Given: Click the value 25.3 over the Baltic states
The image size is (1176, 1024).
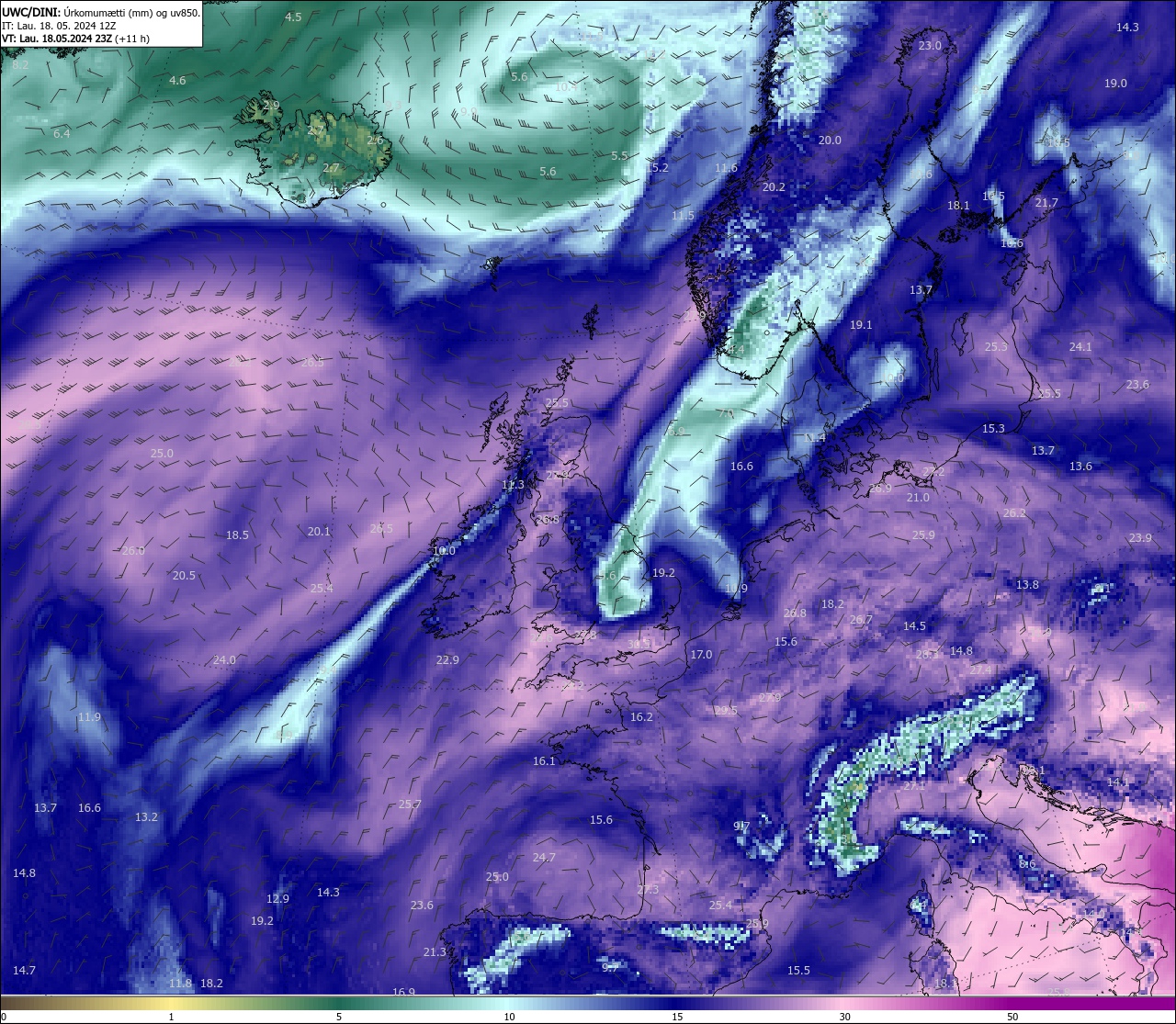Looking at the screenshot, I should click(x=996, y=347).
